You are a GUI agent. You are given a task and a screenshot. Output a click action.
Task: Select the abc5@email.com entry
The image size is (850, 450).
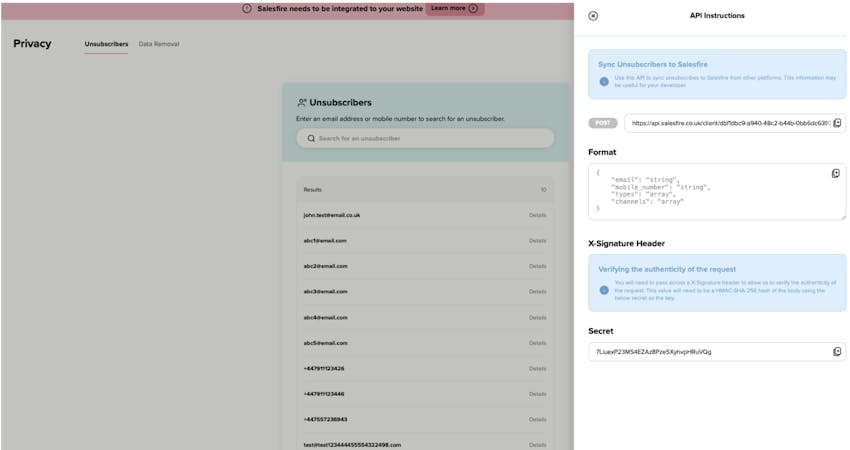point(325,343)
